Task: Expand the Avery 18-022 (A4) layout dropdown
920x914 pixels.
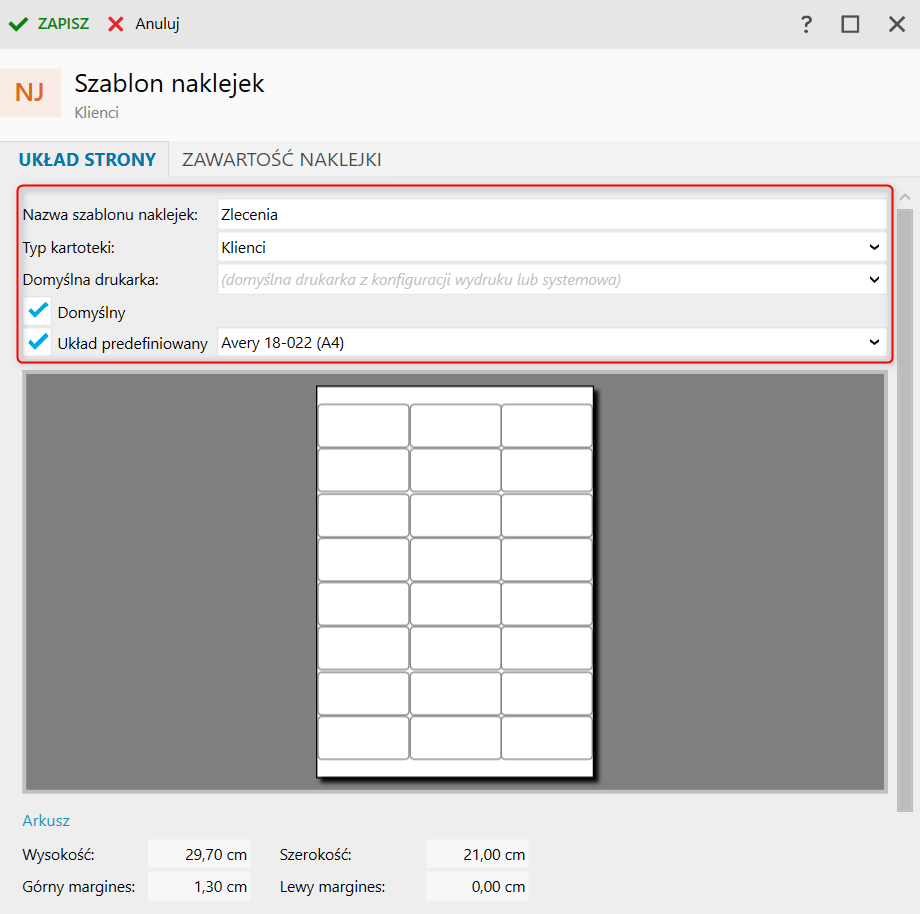Action: [874, 342]
